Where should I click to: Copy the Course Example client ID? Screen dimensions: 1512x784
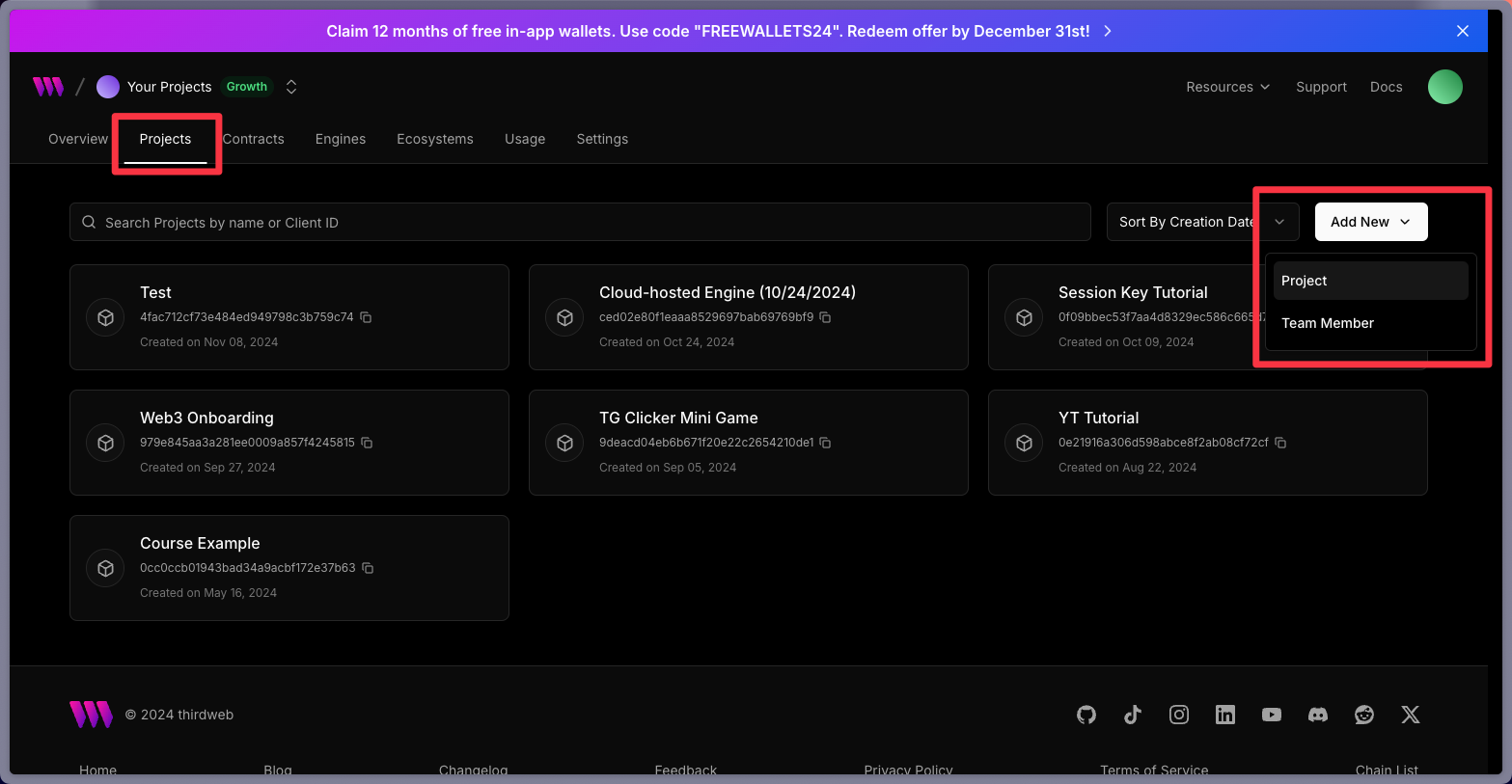tap(369, 568)
